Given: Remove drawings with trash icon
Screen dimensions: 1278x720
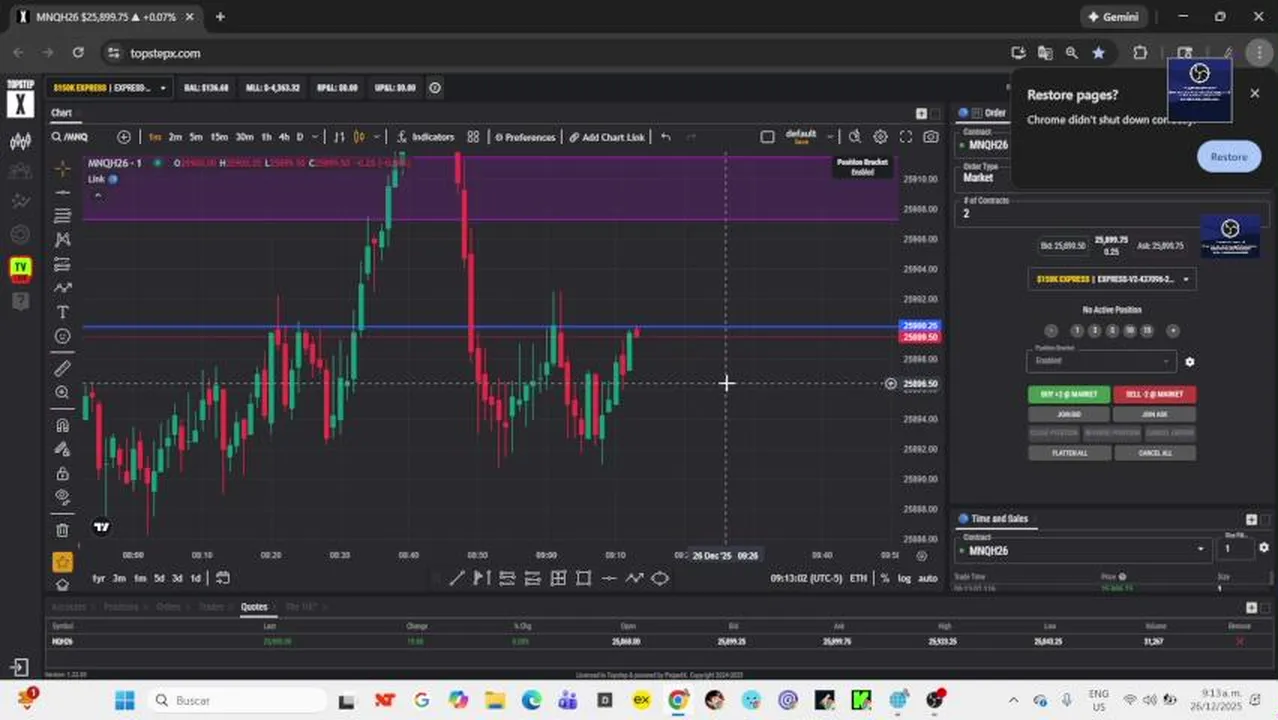Looking at the screenshot, I should tap(62, 530).
